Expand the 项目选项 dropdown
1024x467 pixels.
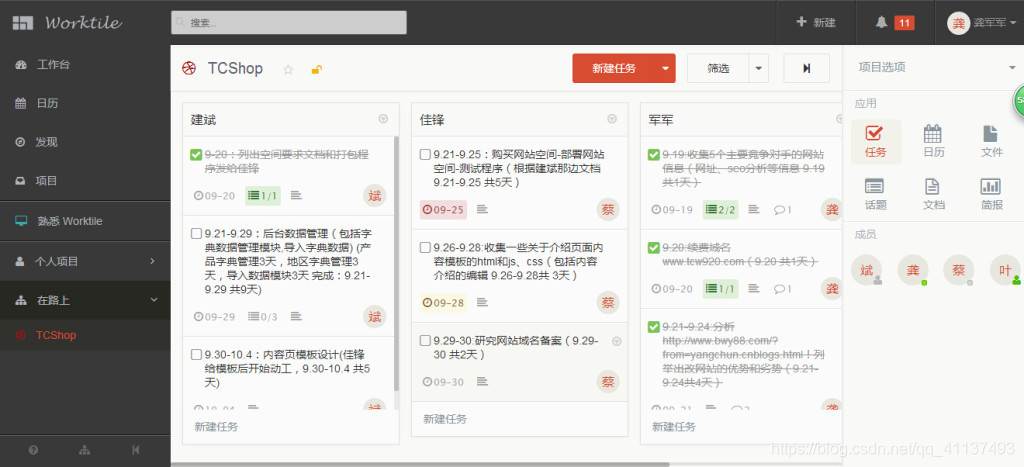(x=1012, y=67)
